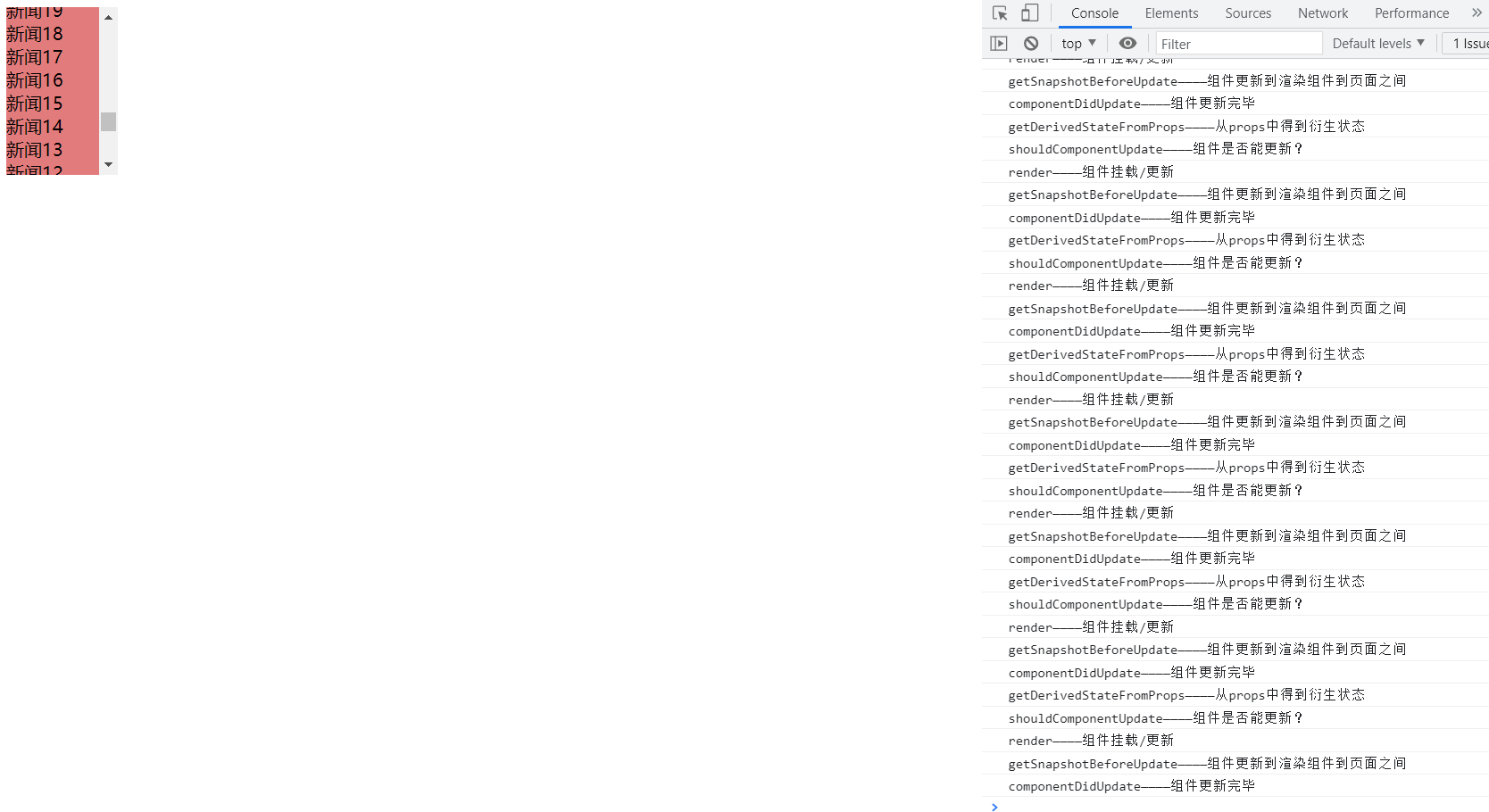This screenshot has height=812, width=1489.
Task: Select the 新闻16 list item
Action: click(x=52, y=80)
